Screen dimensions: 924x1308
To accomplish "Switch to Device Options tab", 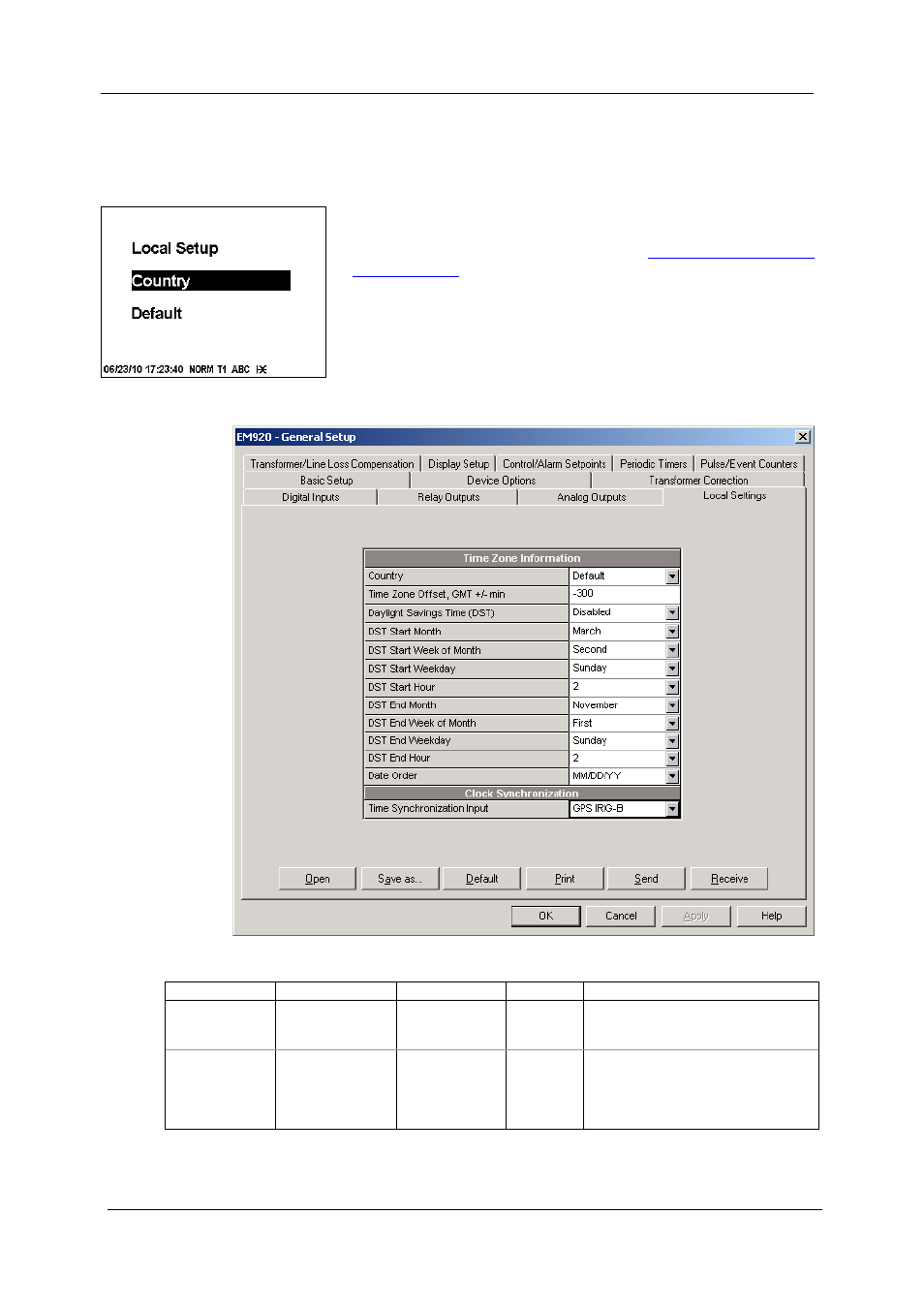I will 501,481.
